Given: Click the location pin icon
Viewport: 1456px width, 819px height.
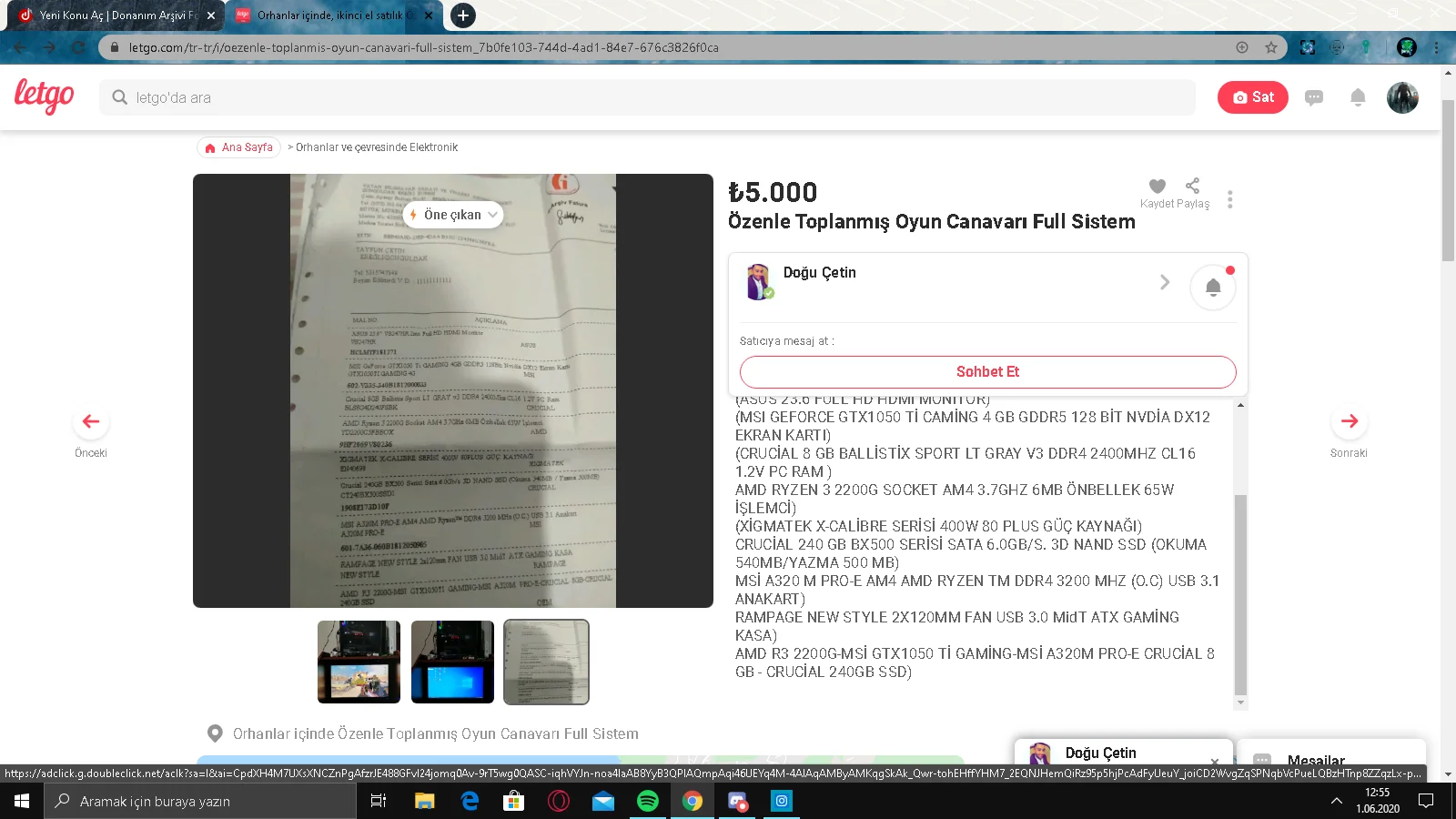Looking at the screenshot, I should pos(215,733).
